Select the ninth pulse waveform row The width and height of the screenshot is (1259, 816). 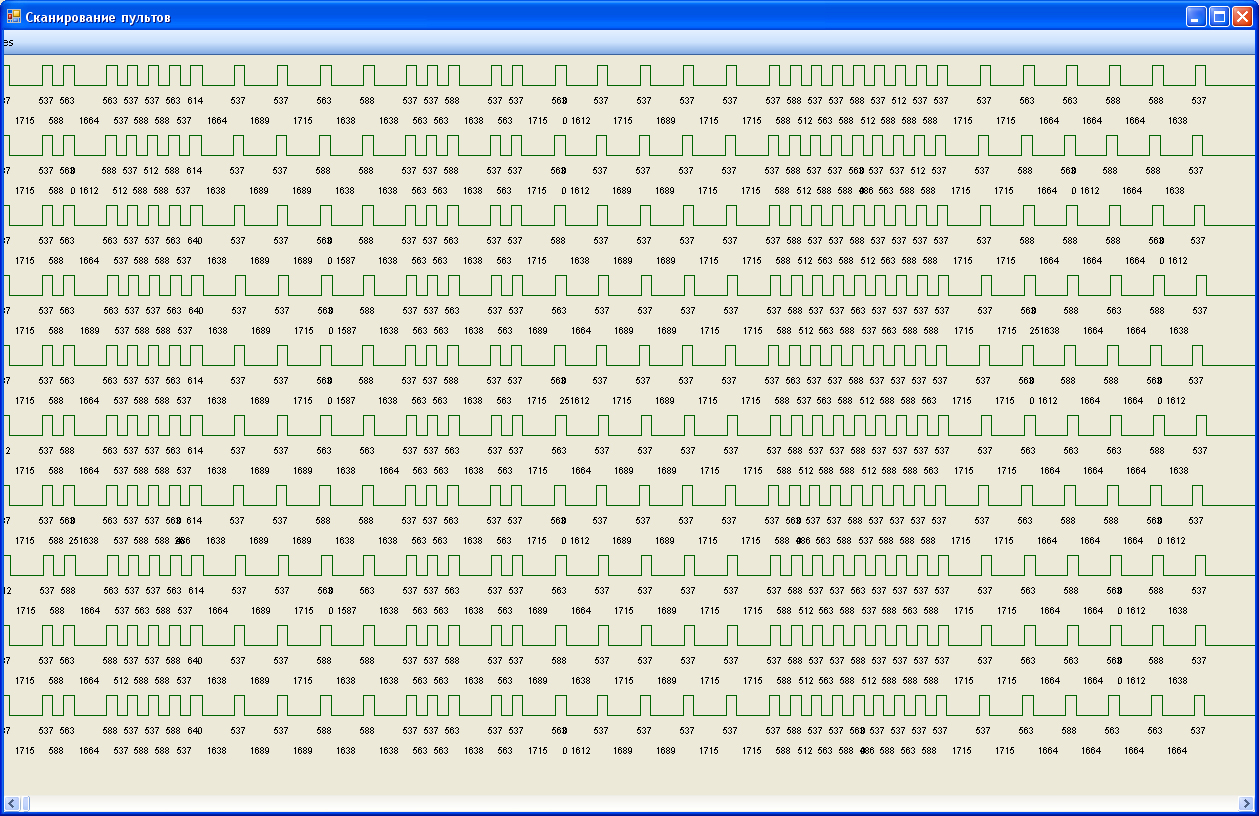coord(629,635)
